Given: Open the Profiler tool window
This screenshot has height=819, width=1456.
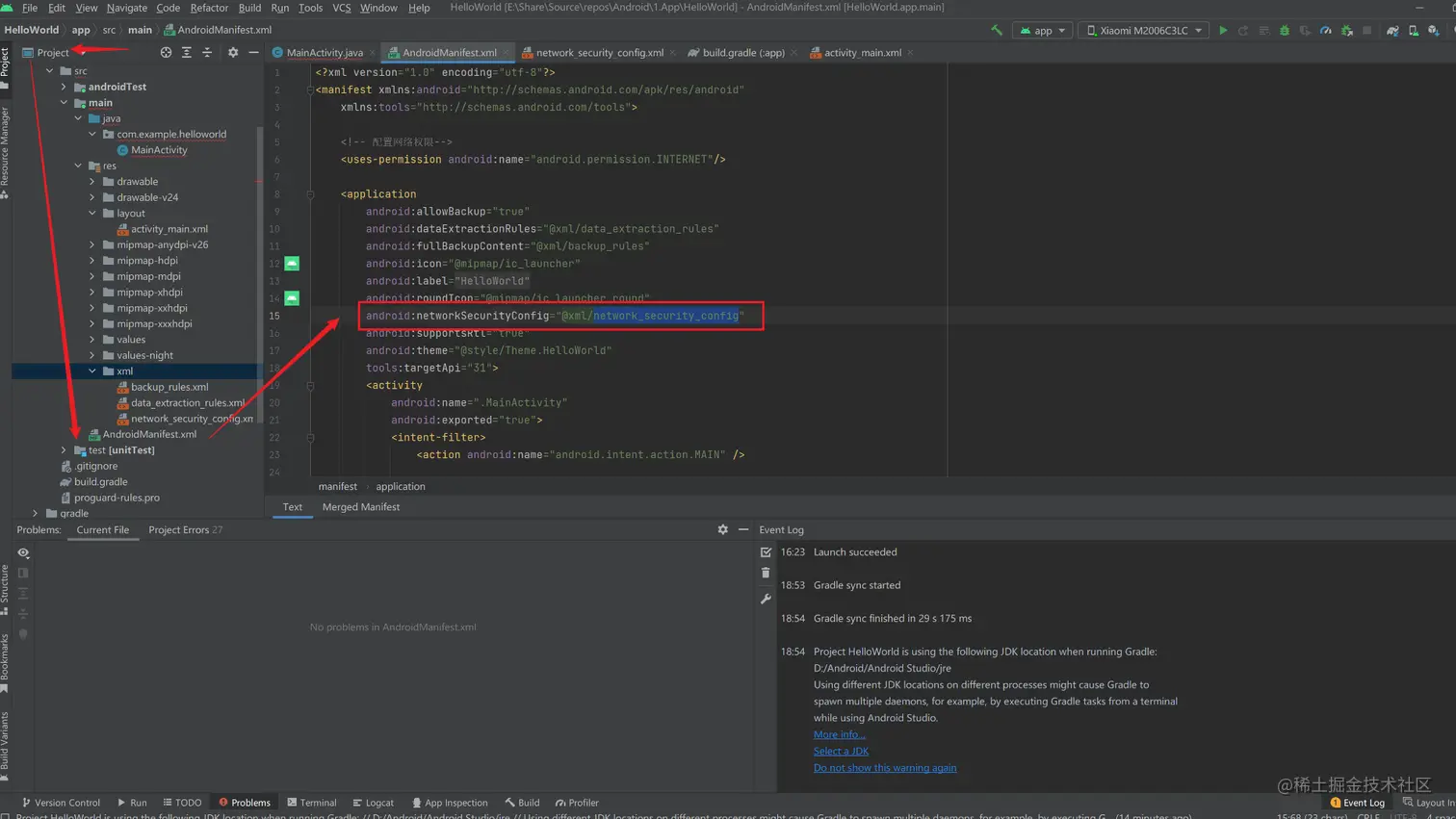Looking at the screenshot, I should [577, 803].
